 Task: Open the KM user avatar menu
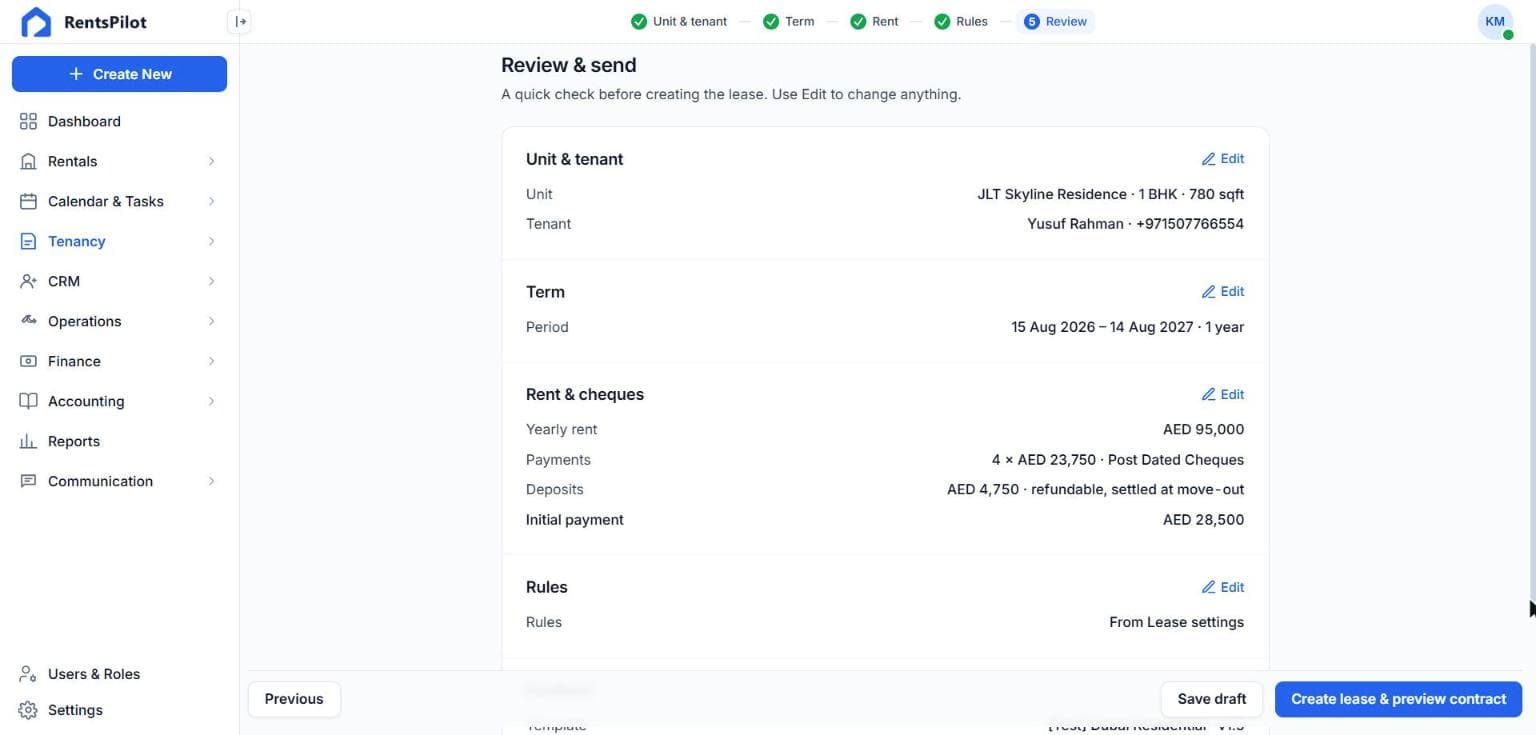[1495, 21]
